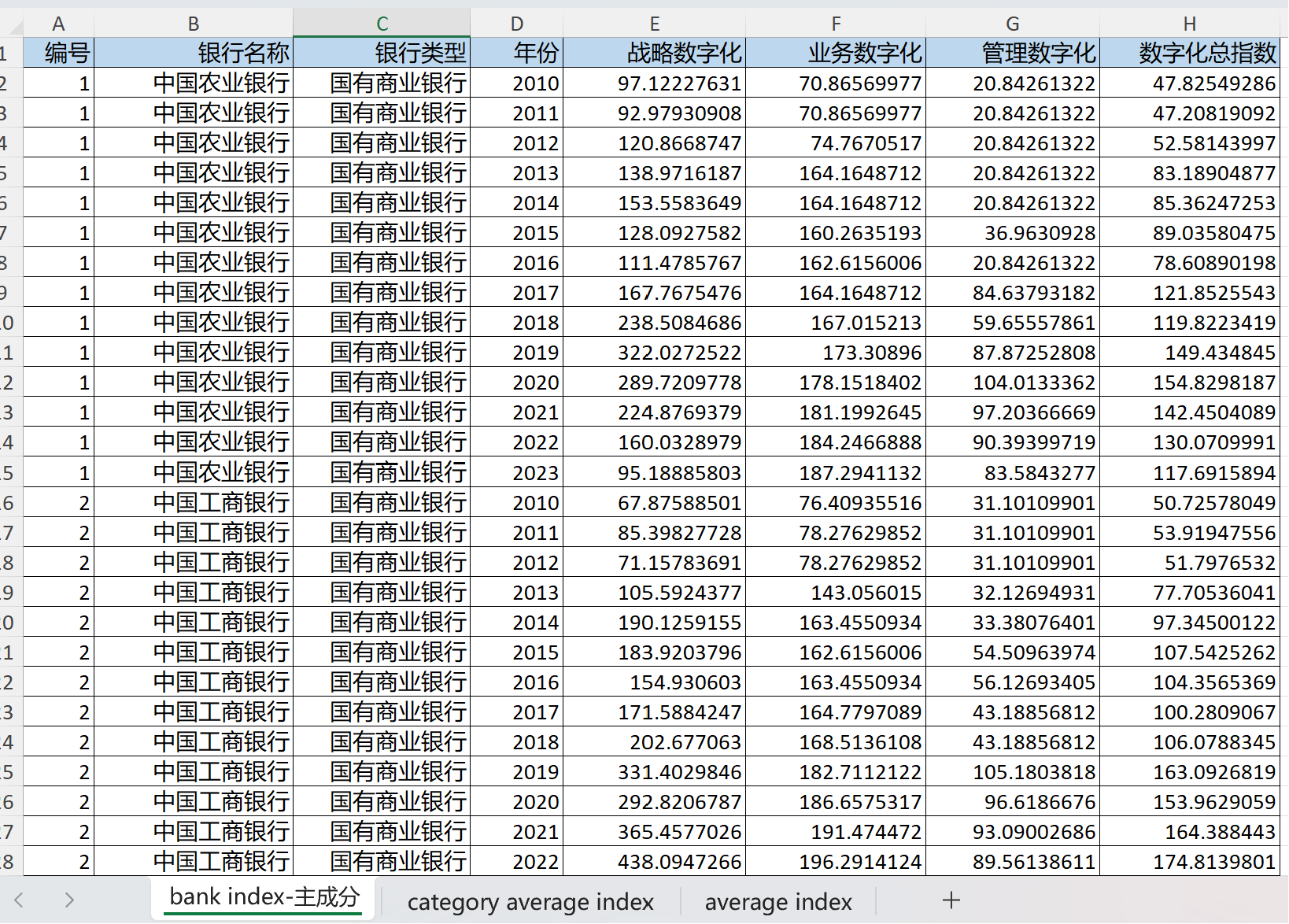Select column B by its header
Image resolution: width=1289 pixels, height=924 pixels.
click(x=194, y=24)
